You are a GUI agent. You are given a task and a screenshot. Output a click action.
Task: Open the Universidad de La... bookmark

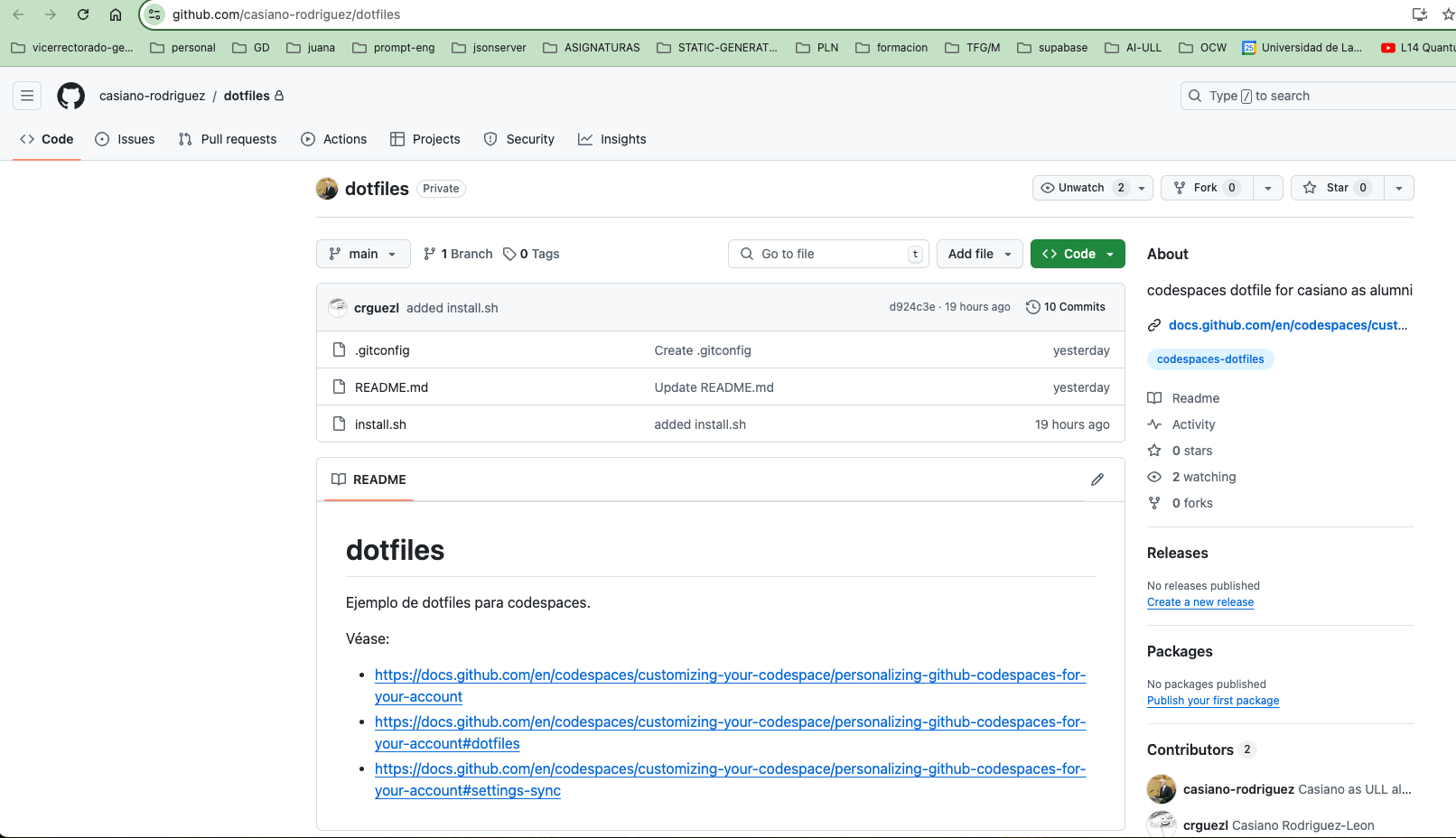1302,48
